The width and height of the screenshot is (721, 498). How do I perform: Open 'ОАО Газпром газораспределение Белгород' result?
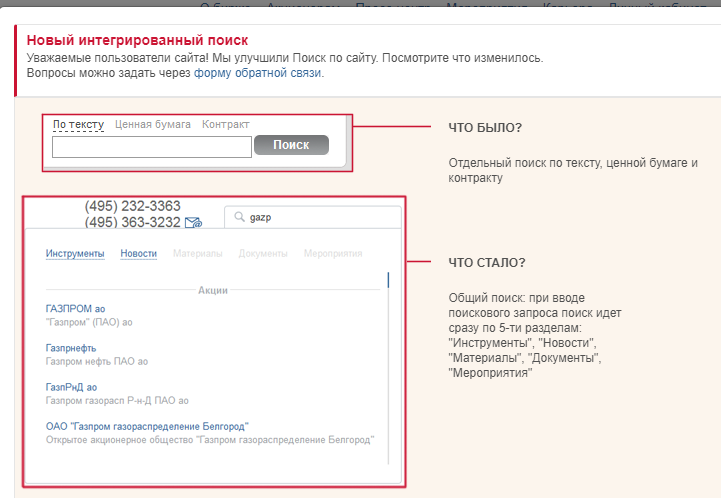point(147,426)
